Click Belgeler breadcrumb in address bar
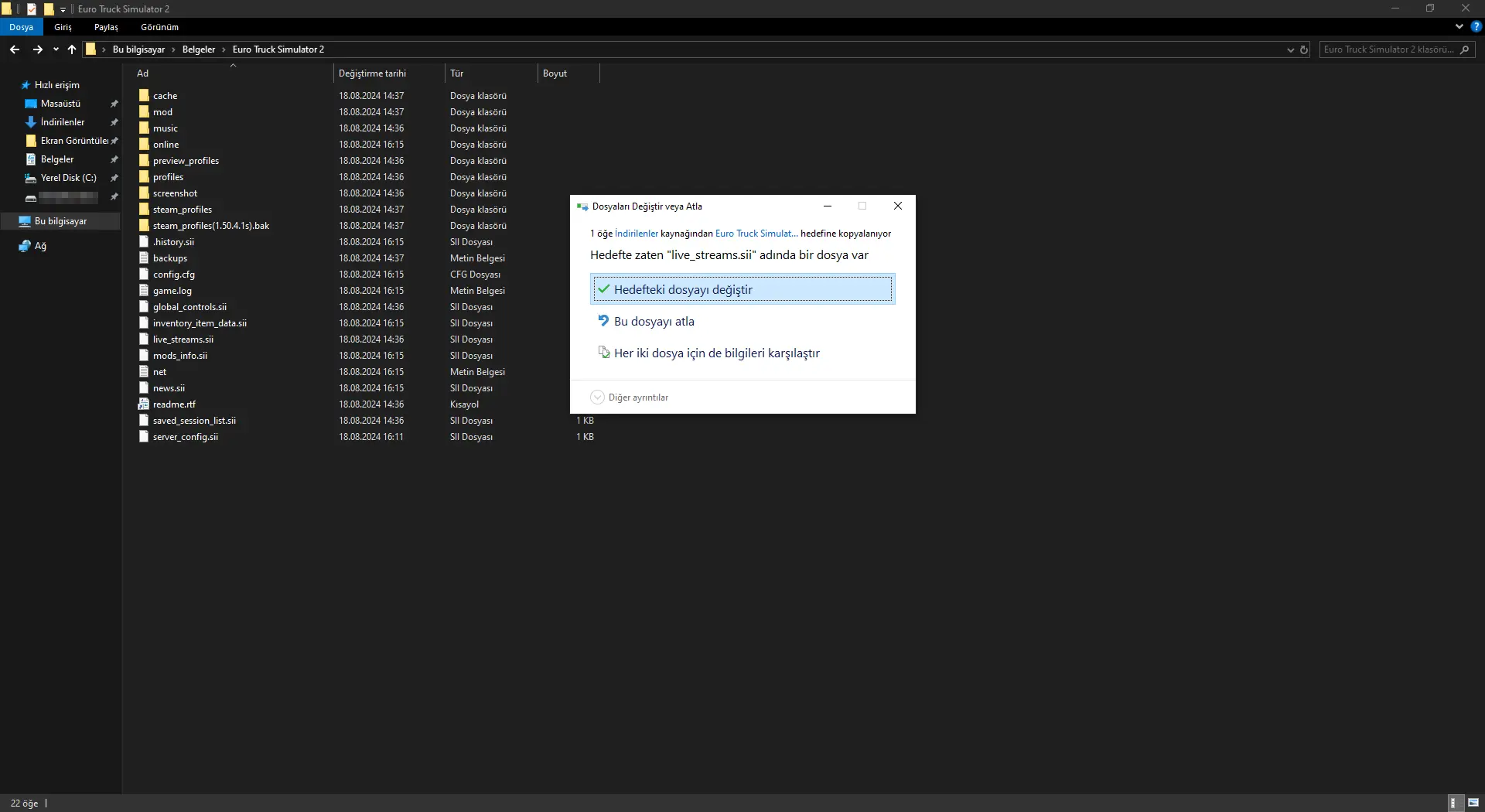Image resolution: width=1485 pixels, height=812 pixels. tap(199, 49)
